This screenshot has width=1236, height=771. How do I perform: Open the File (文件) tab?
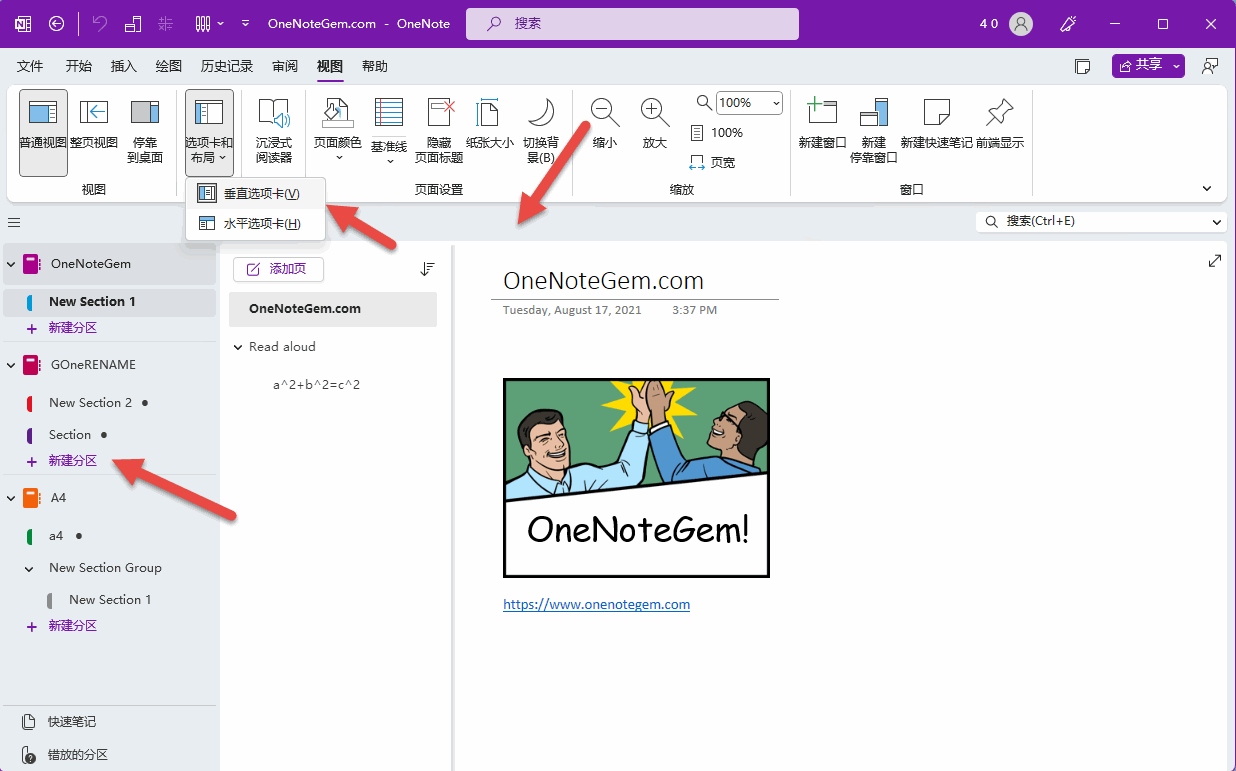click(x=31, y=66)
